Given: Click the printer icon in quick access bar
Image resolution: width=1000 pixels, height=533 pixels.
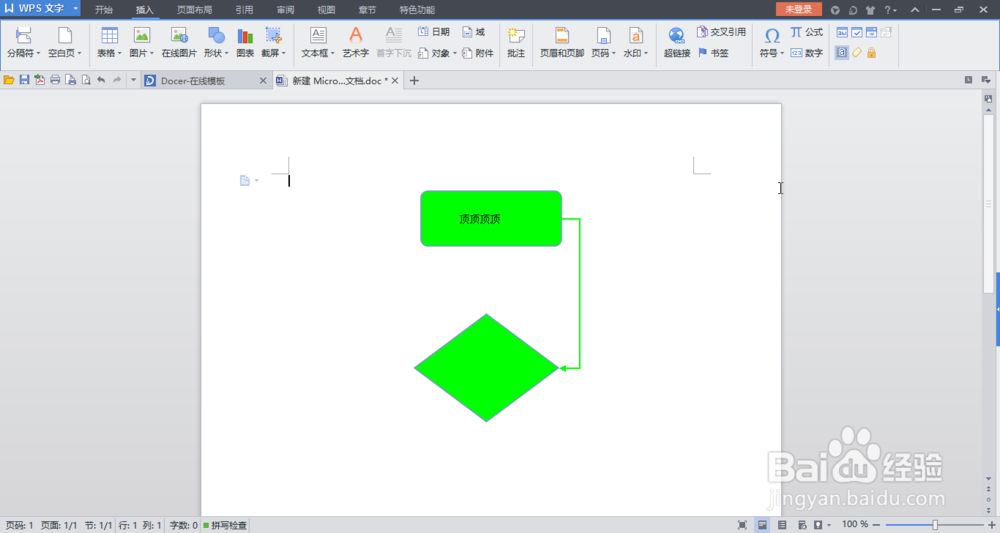Looking at the screenshot, I should [x=55, y=80].
